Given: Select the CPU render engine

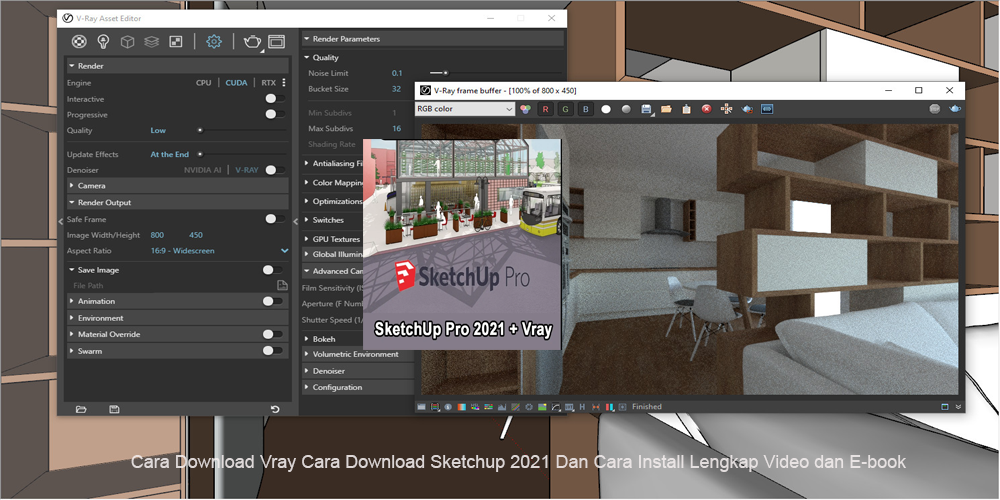Looking at the screenshot, I should click(203, 83).
